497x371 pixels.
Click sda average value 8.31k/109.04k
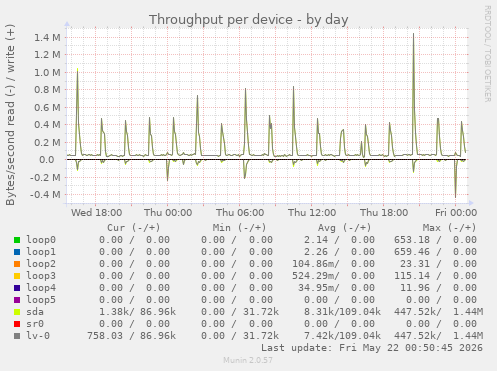point(342,312)
